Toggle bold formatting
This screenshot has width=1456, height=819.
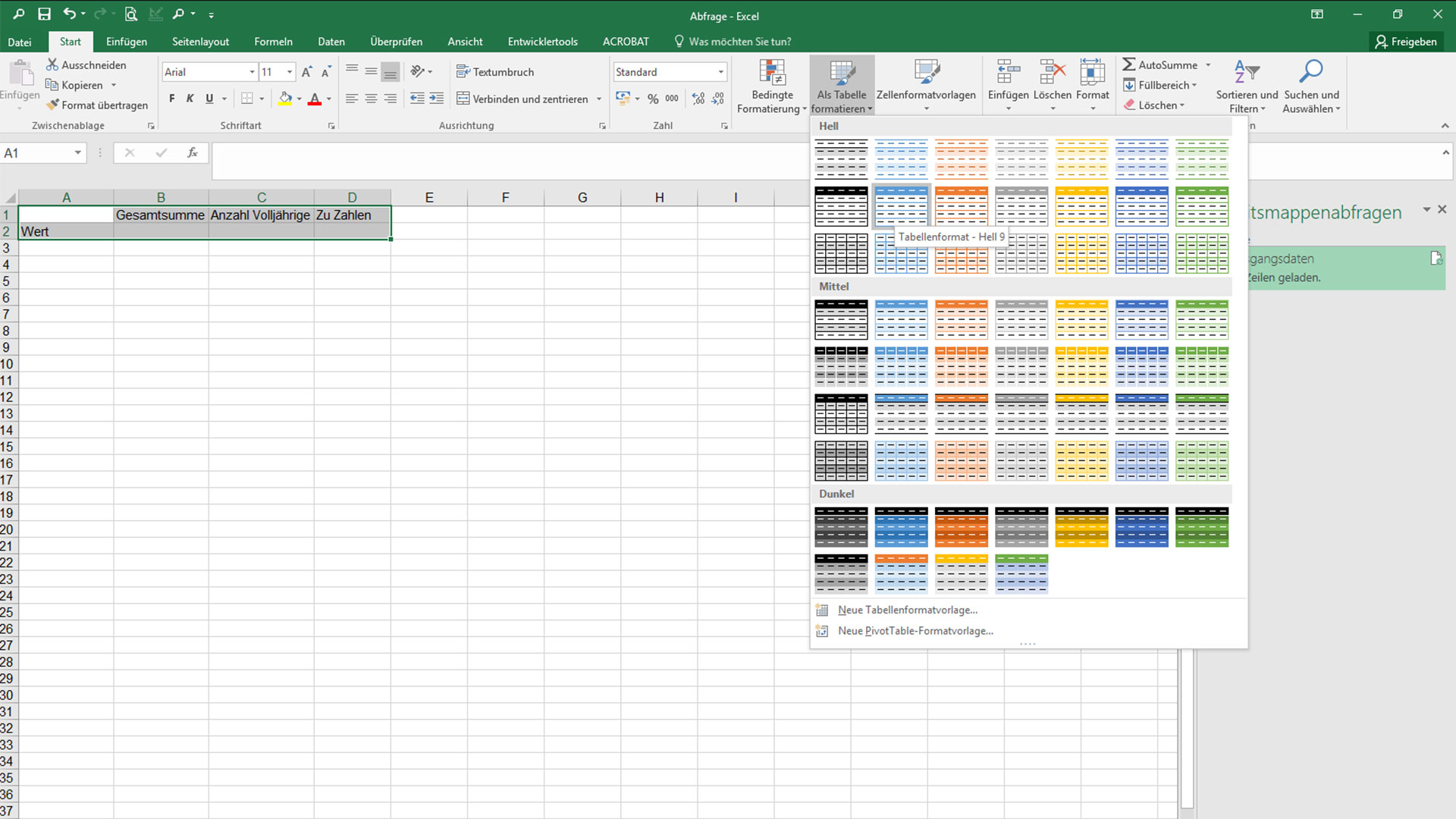click(x=171, y=98)
